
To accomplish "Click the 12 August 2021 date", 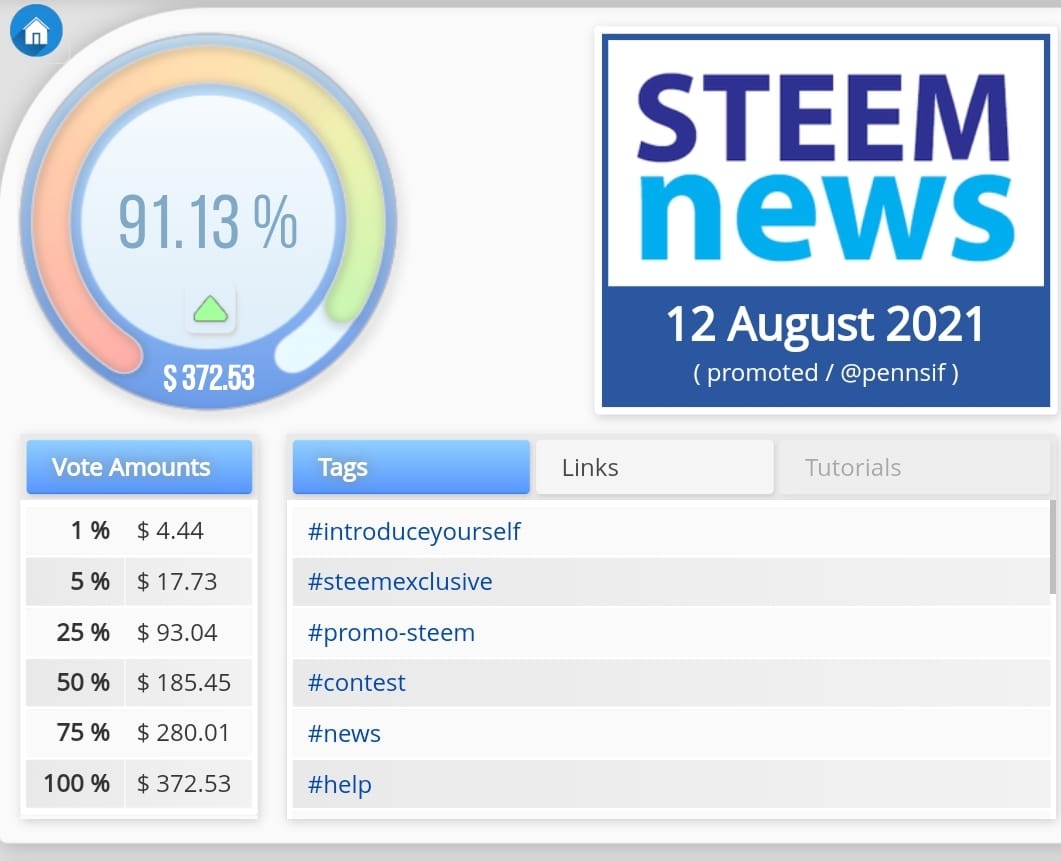I will click(826, 325).
